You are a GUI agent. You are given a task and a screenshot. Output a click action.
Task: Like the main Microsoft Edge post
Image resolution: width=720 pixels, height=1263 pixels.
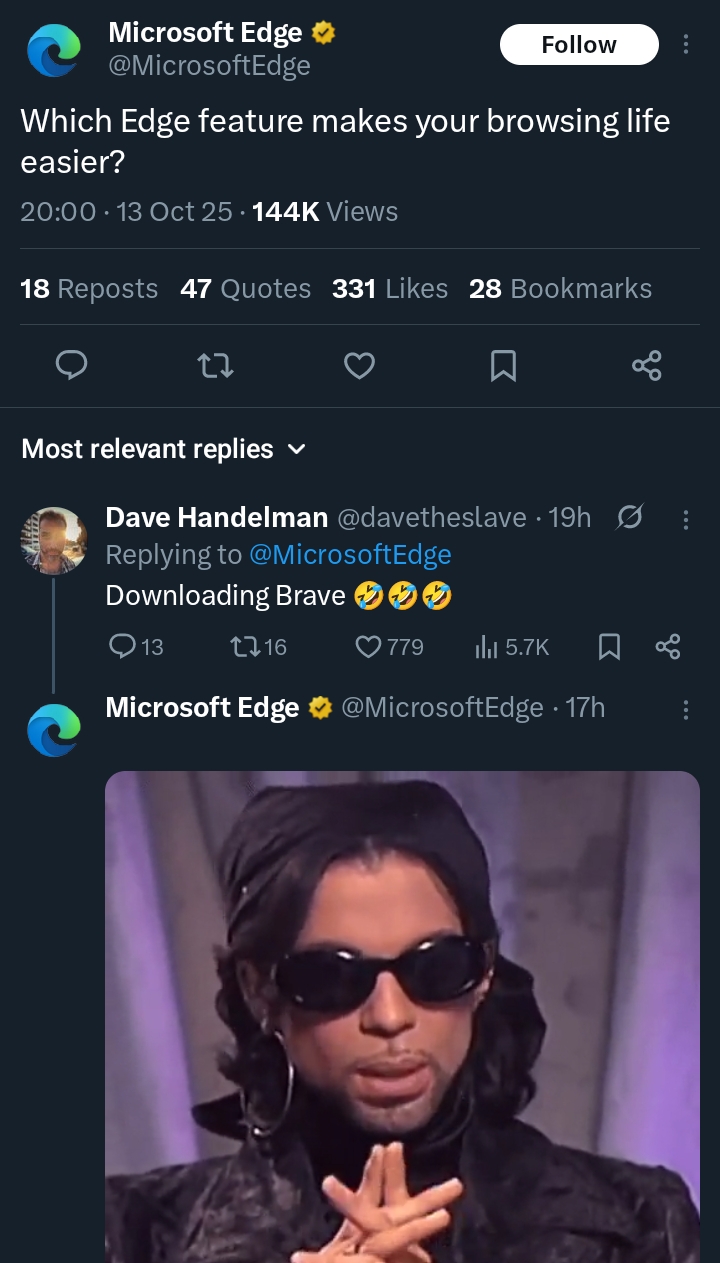pos(359,366)
